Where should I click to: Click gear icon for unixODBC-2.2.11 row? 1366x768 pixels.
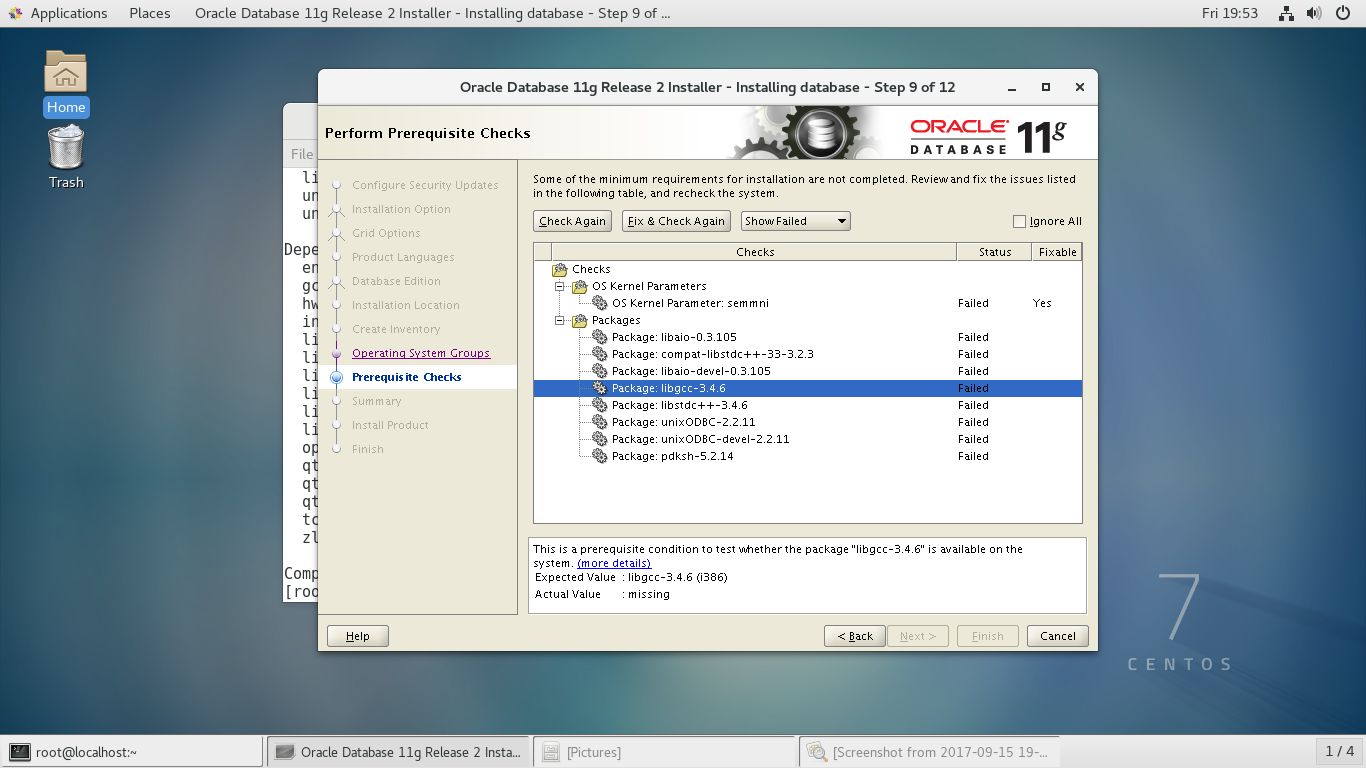coord(600,422)
